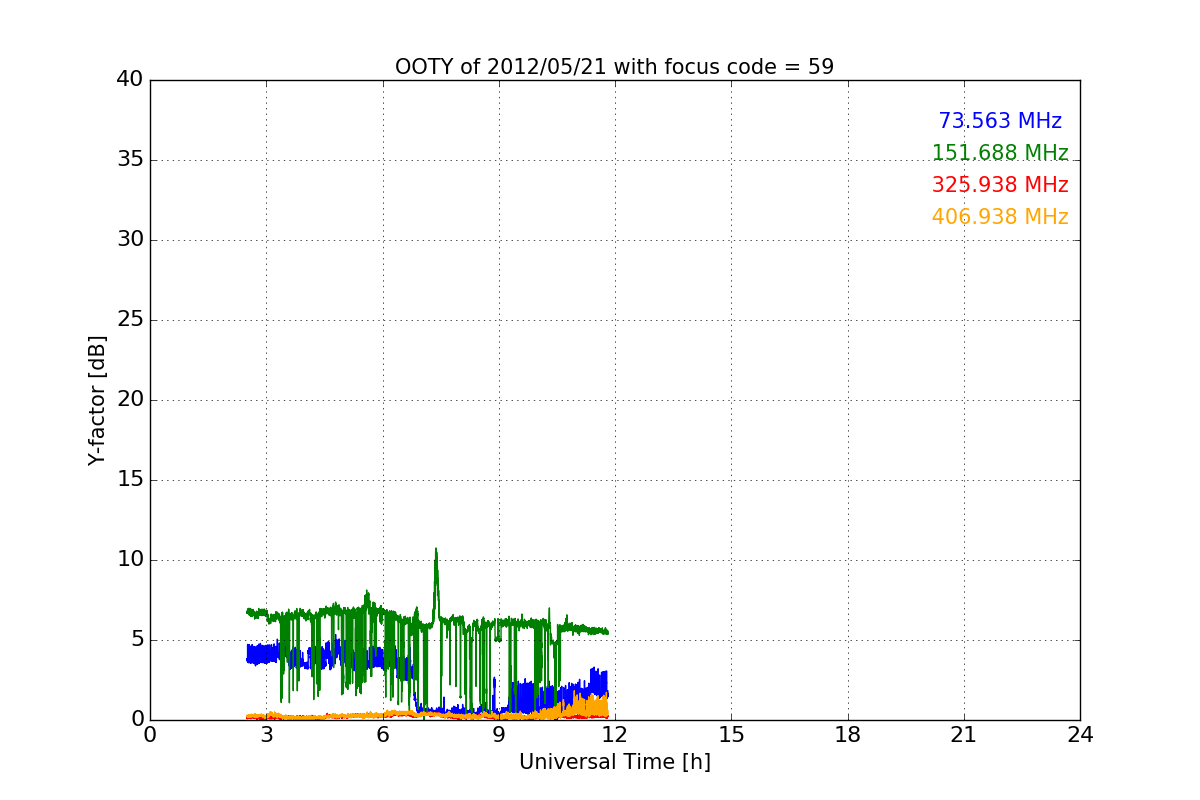The image size is (1200, 800).
Task: Click the x-axis tick label 12
Action: pos(615,734)
